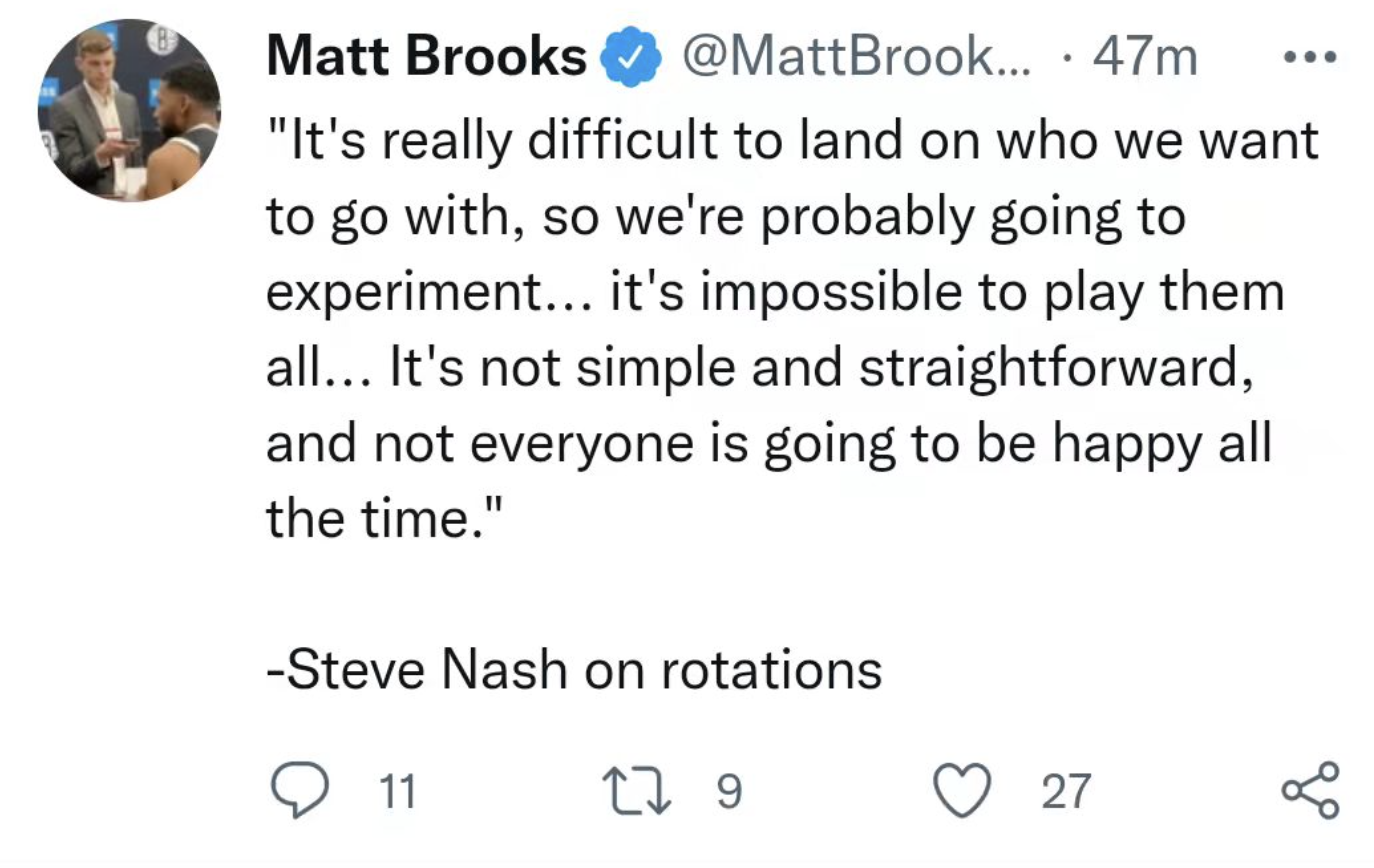The image size is (1374, 868).
Task: Click the like count 27
Action: coord(1066,793)
